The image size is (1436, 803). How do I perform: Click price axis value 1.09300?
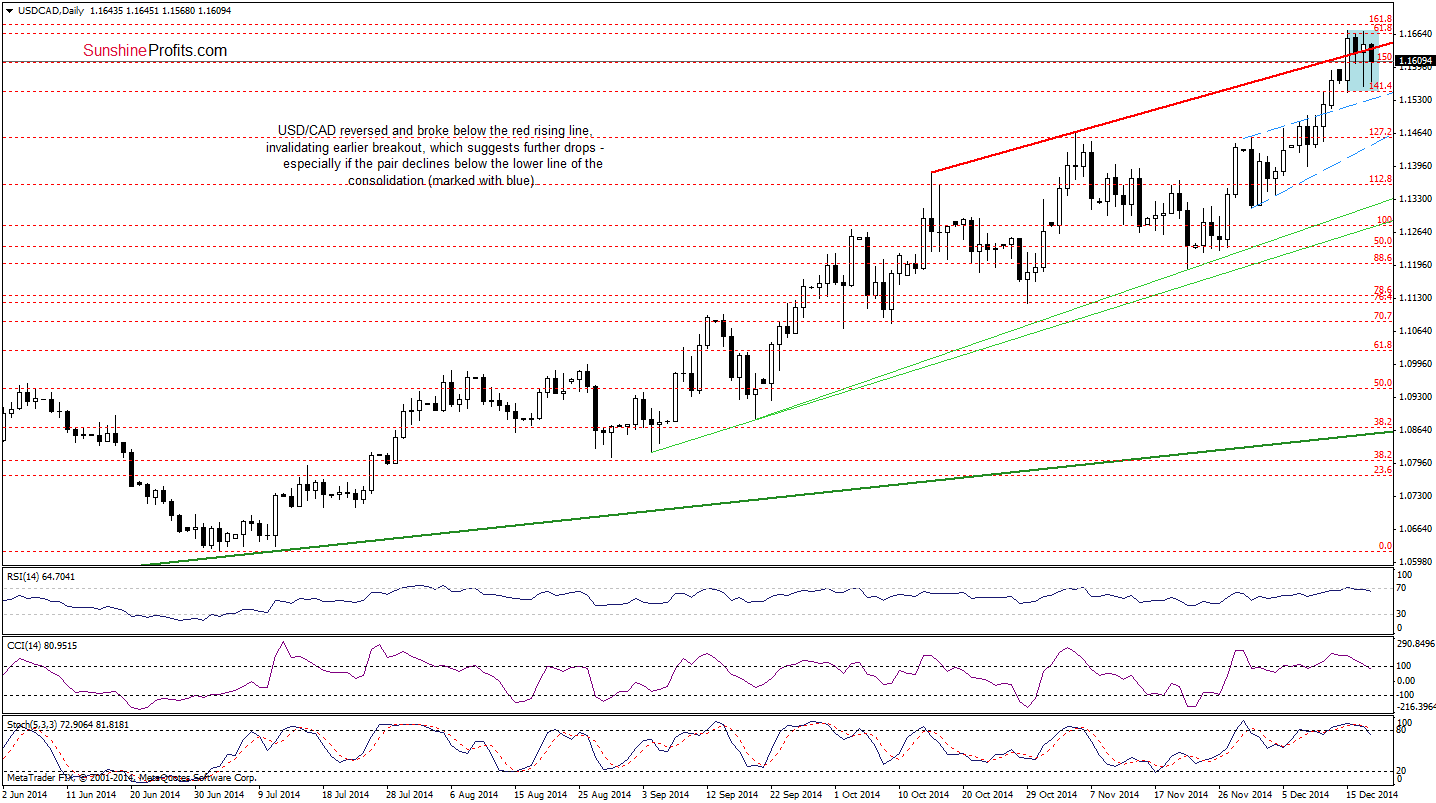click(x=1415, y=397)
